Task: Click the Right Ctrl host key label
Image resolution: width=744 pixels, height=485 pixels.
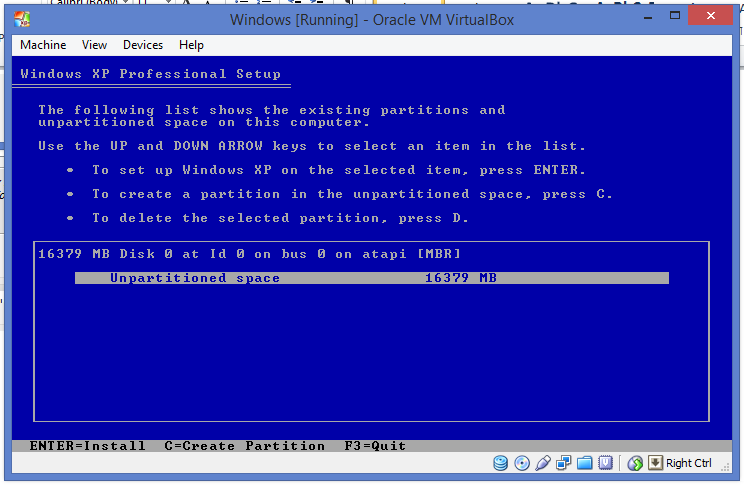Action: tap(688, 463)
